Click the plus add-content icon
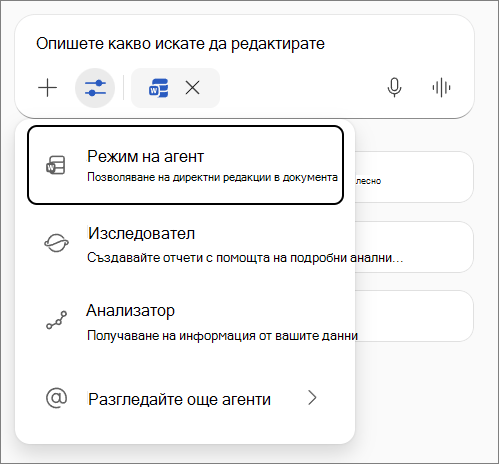This screenshot has height=464, width=499. click(48, 88)
